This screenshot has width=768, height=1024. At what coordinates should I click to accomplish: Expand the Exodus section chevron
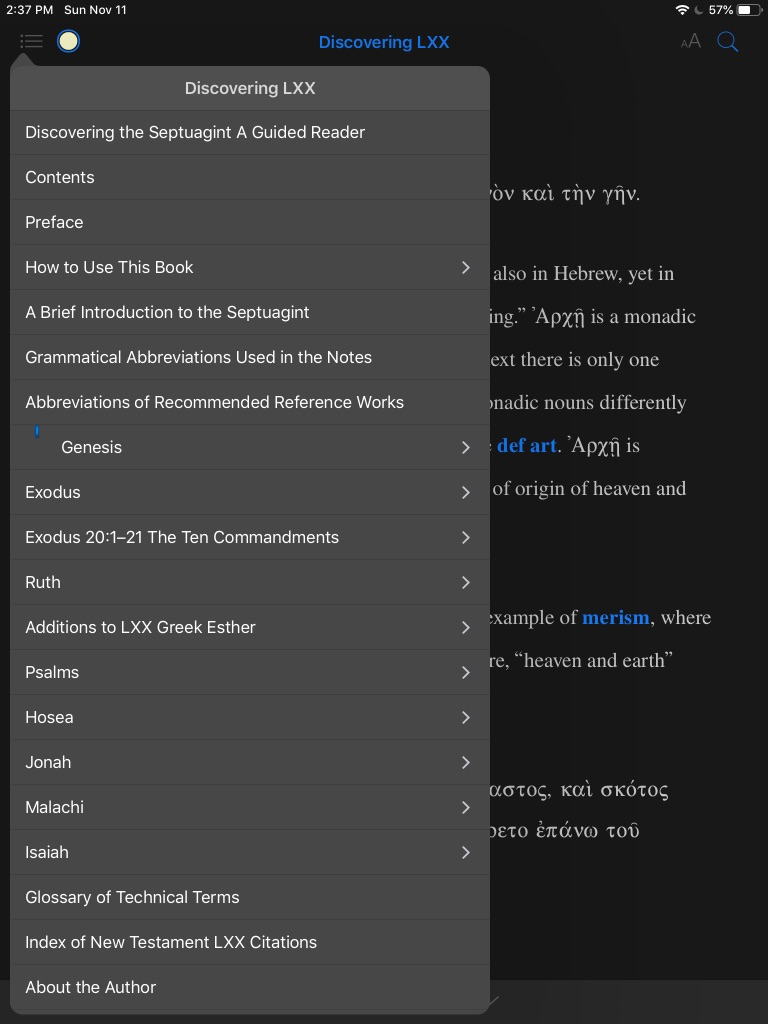(465, 492)
